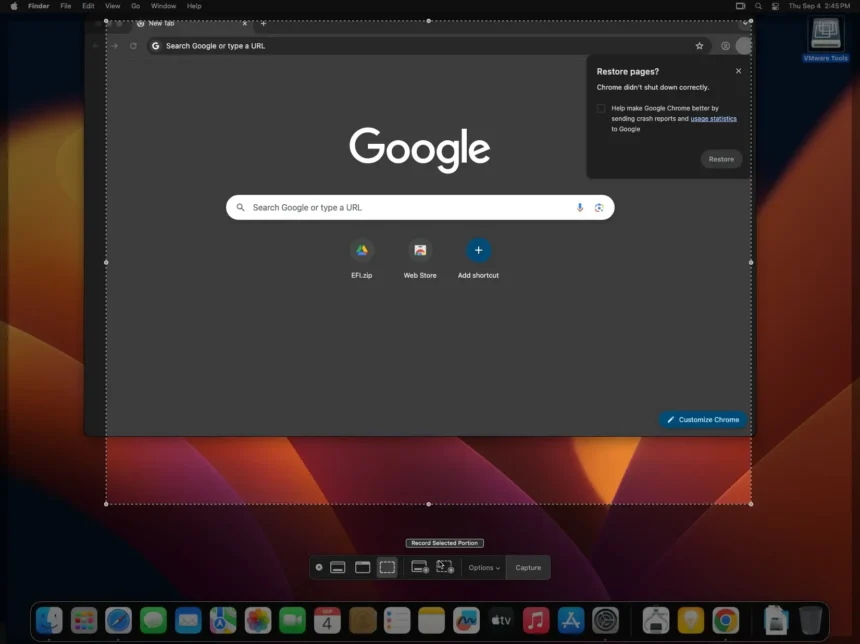The width and height of the screenshot is (860, 644).
Task: Dismiss the Restore pages popup
Action: (738, 71)
